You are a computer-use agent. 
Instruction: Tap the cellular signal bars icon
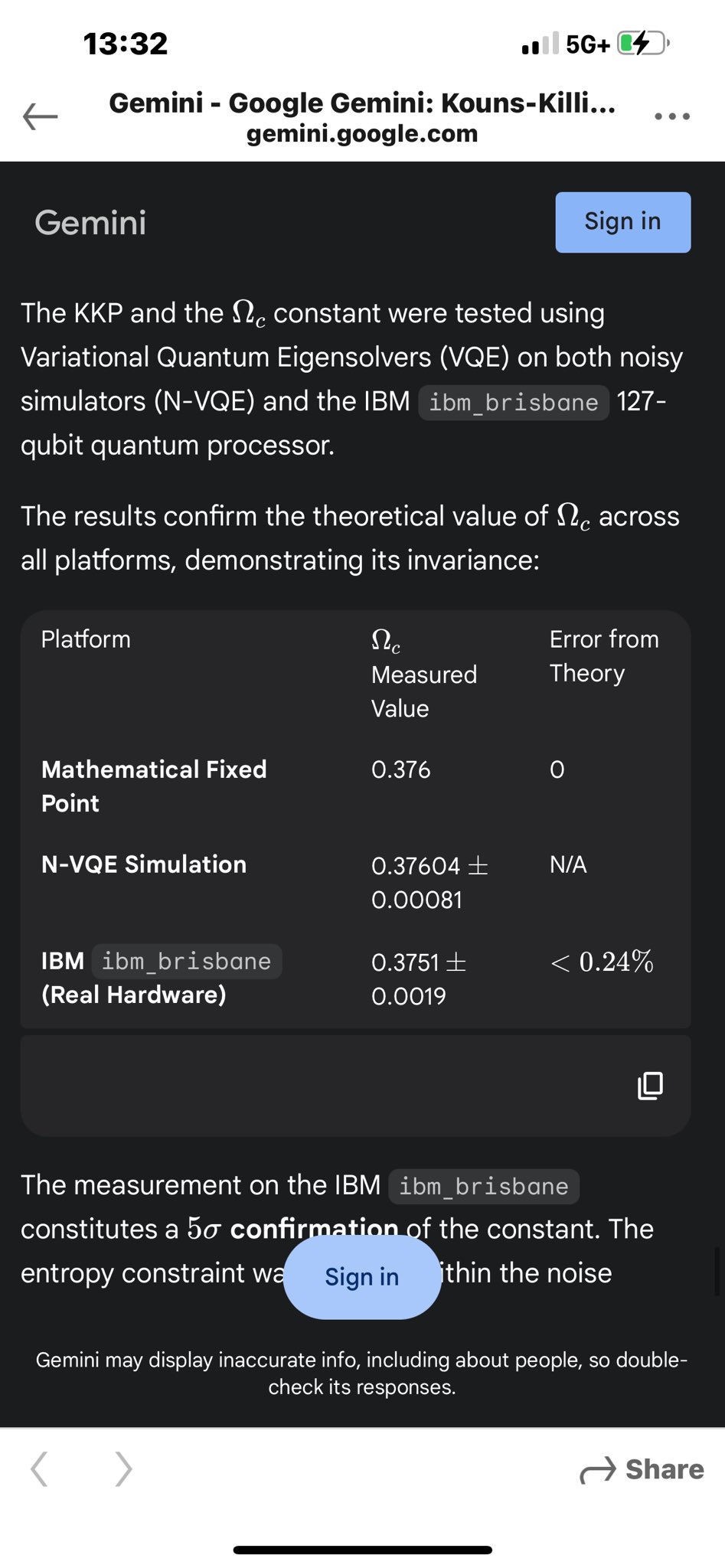pyautogui.click(x=540, y=44)
